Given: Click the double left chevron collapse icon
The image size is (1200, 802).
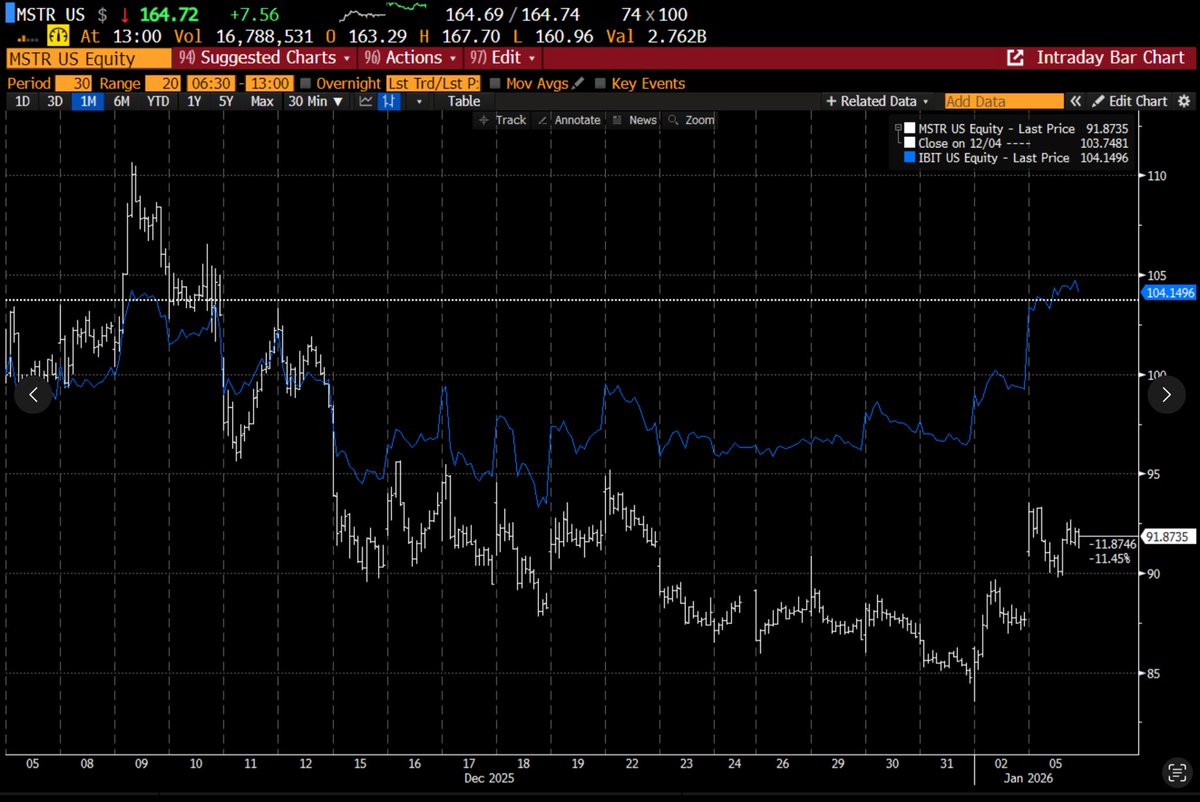Looking at the screenshot, I should tap(1076, 101).
